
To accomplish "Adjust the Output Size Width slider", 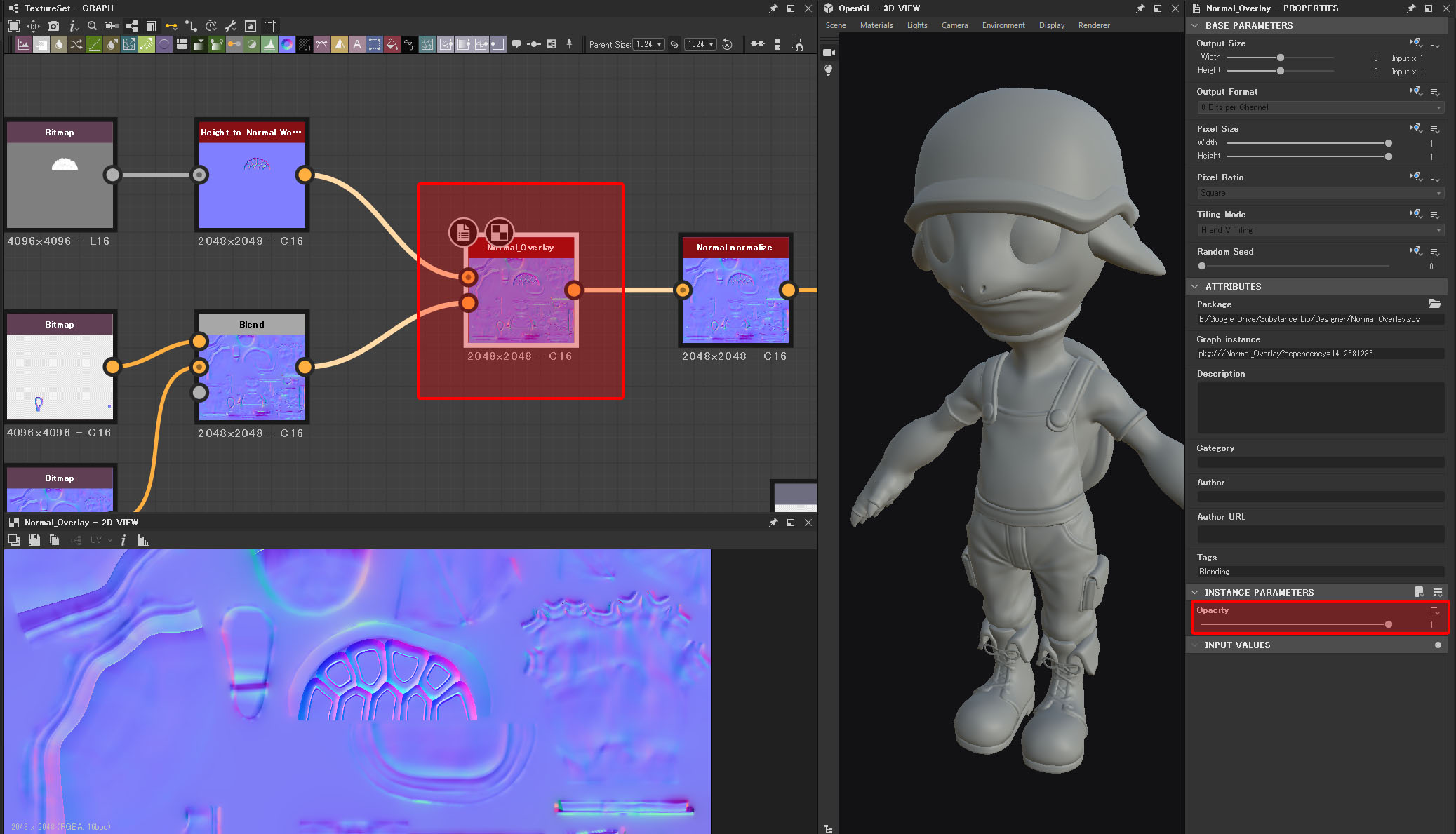I will tap(1281, 58).
